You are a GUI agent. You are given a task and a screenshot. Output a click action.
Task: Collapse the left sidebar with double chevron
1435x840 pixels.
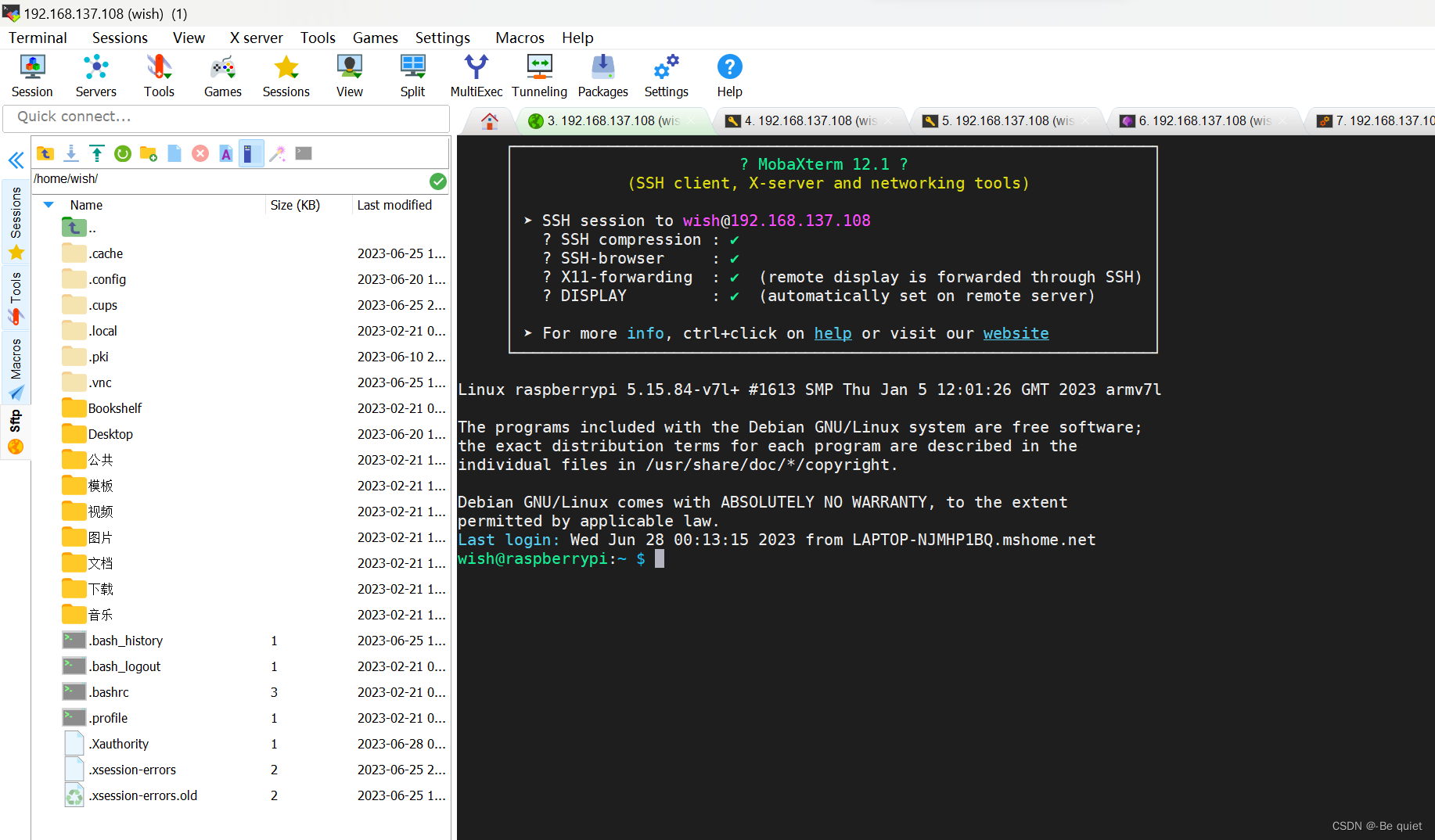tap(16, 160)
